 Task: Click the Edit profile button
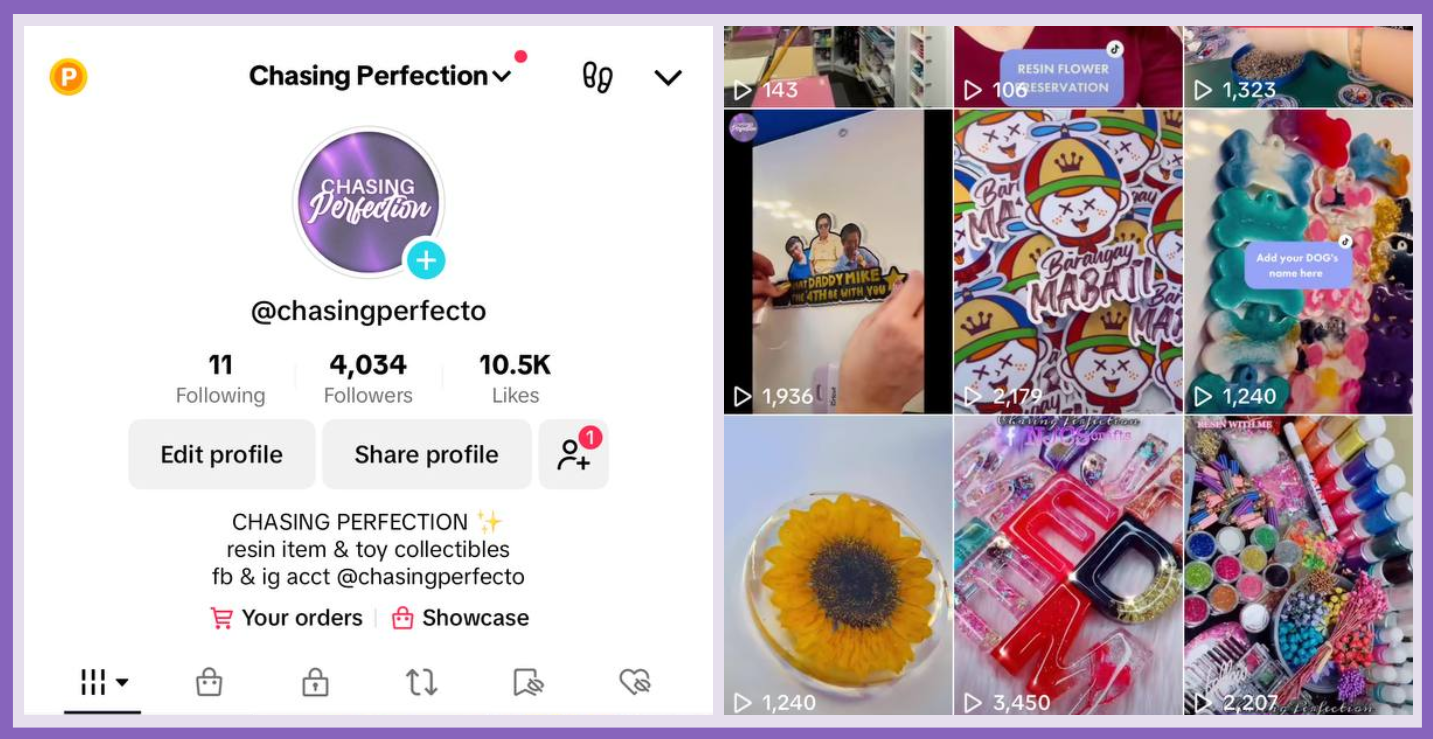[x=222, y=454]
